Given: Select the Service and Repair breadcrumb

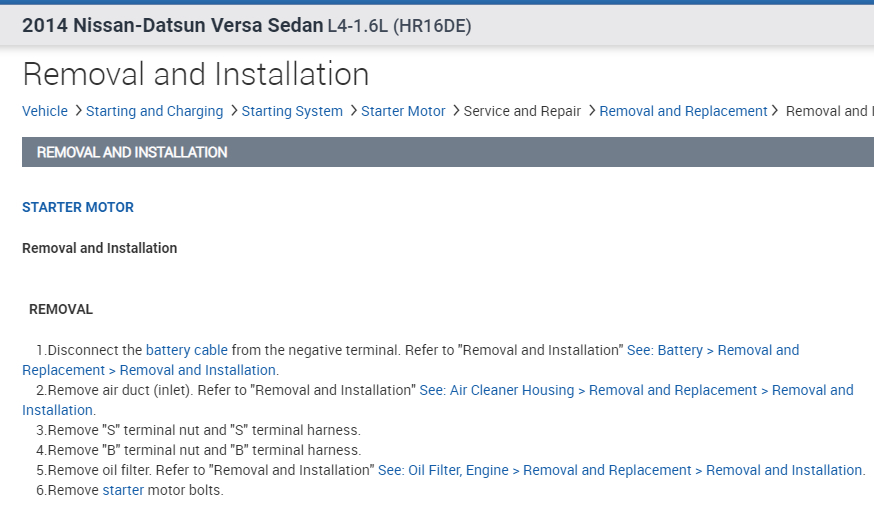Looking at the screenshot, I should point(522,111).
